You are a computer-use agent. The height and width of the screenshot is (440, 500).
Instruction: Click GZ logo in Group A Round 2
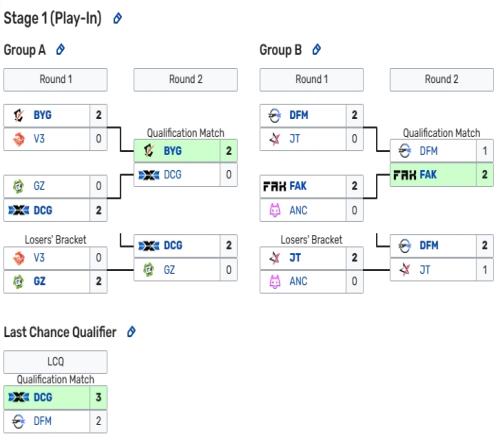149,270
